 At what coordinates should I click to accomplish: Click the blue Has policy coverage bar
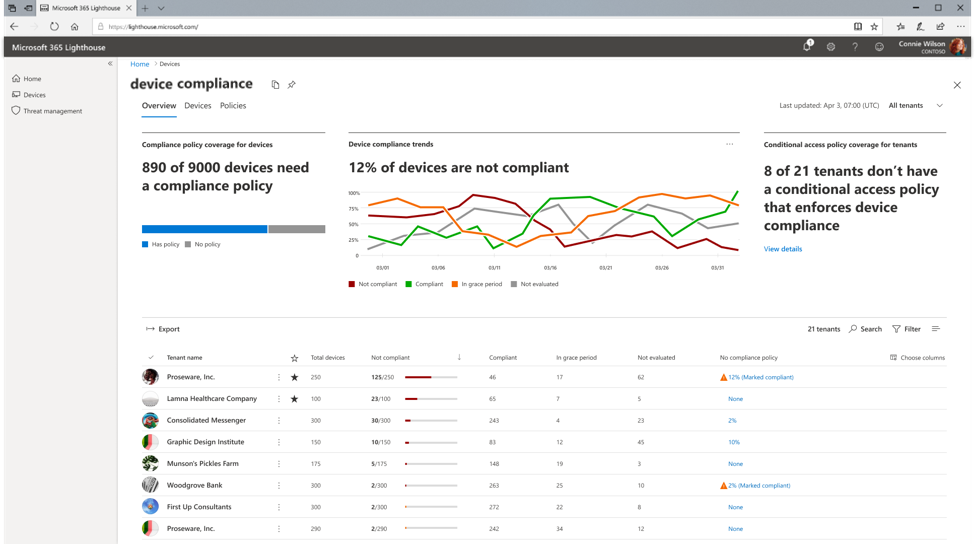[205, 229]
